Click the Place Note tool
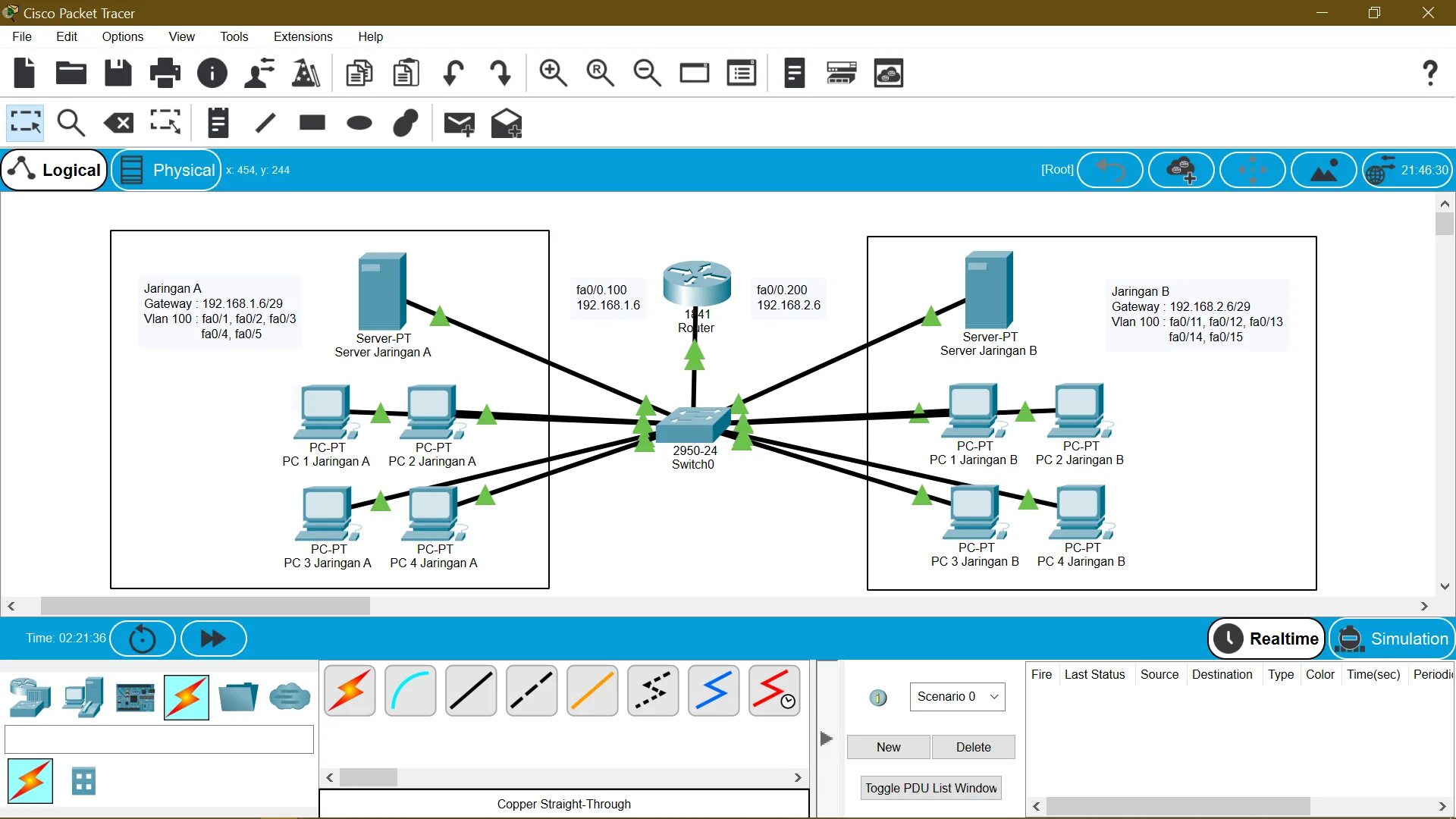The image size is (1456, 819). point(218,123)
